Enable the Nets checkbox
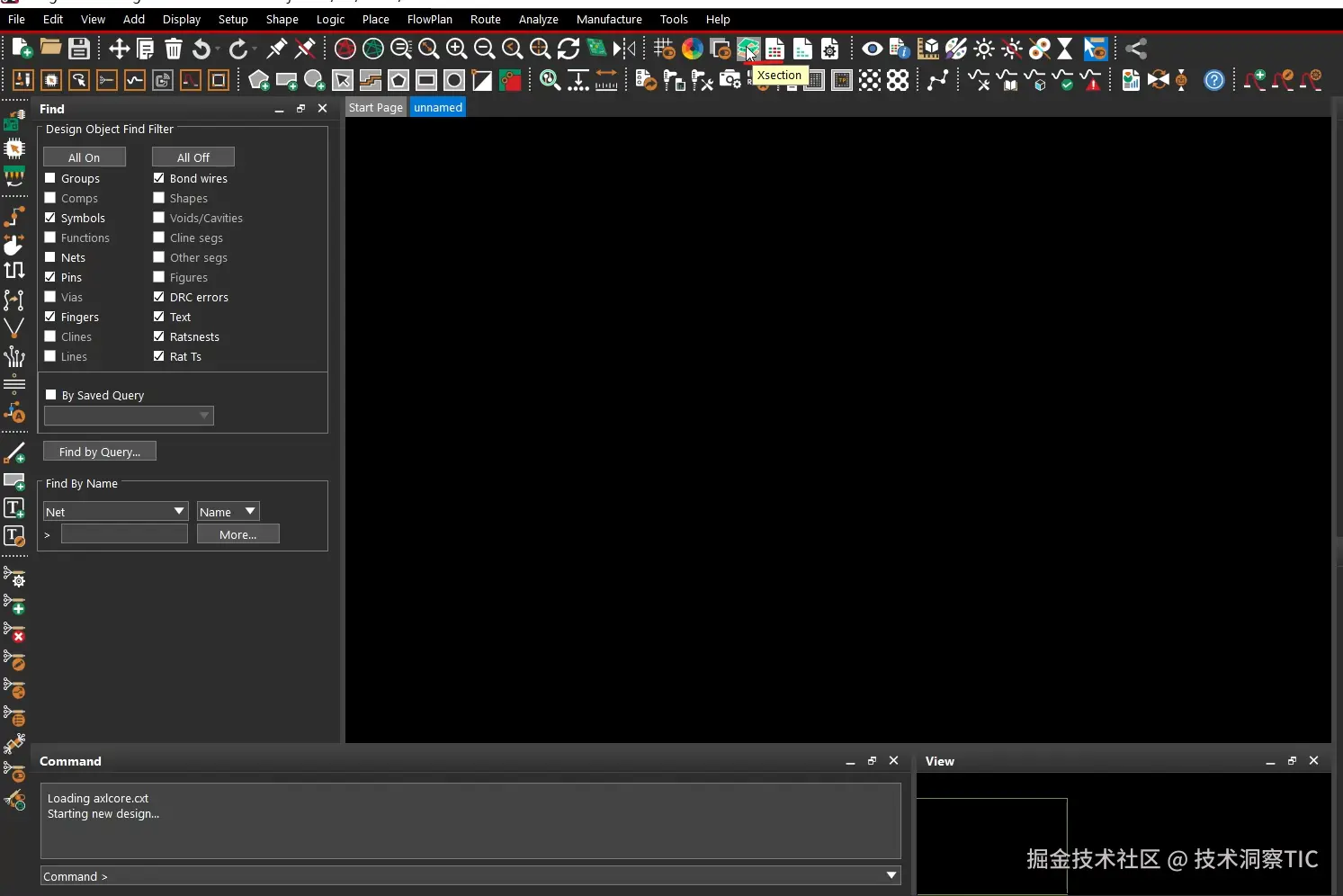The image size is (1343, 896). pos(50,257)
